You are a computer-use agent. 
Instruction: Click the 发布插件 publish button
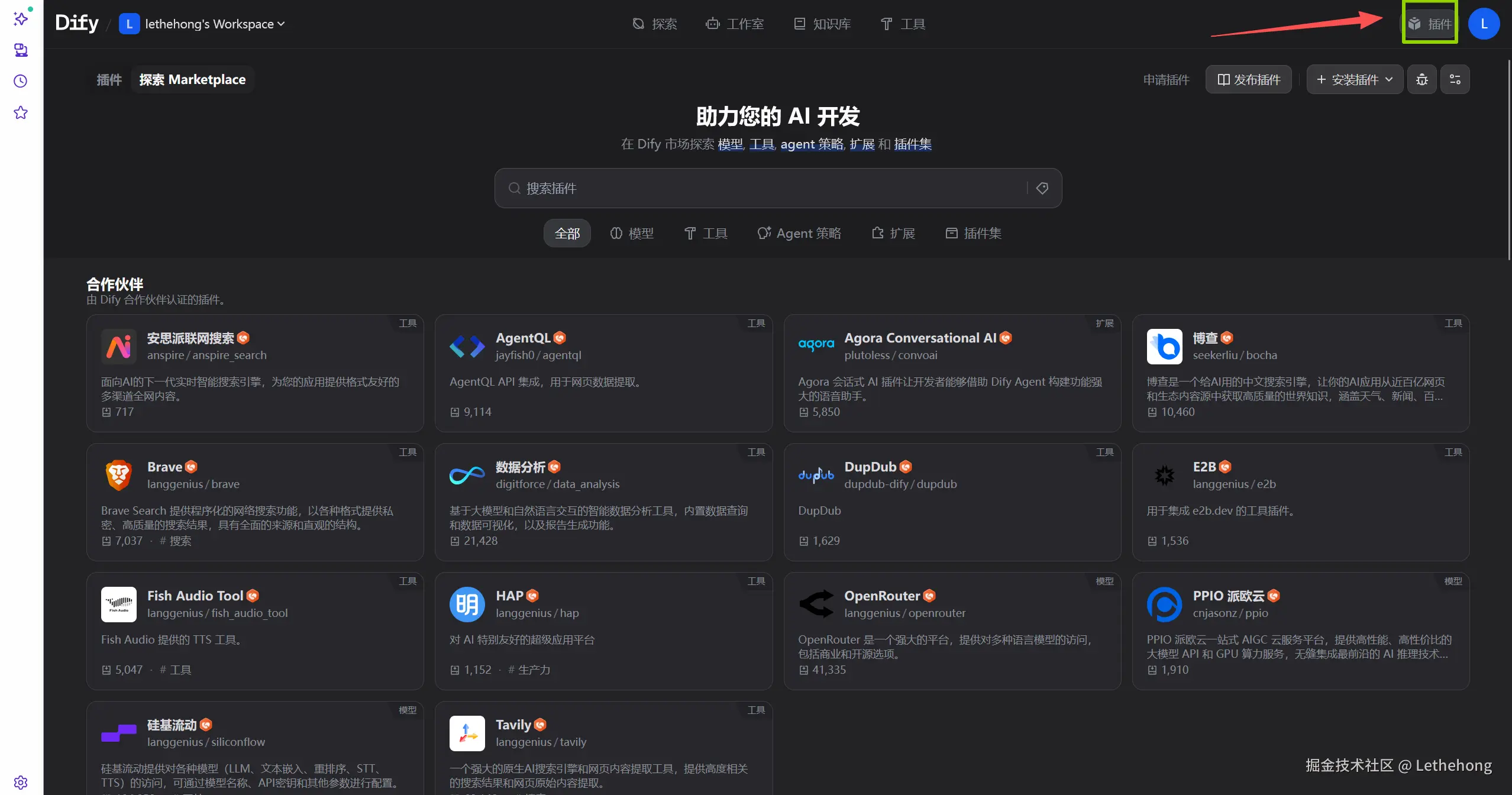1248,80
